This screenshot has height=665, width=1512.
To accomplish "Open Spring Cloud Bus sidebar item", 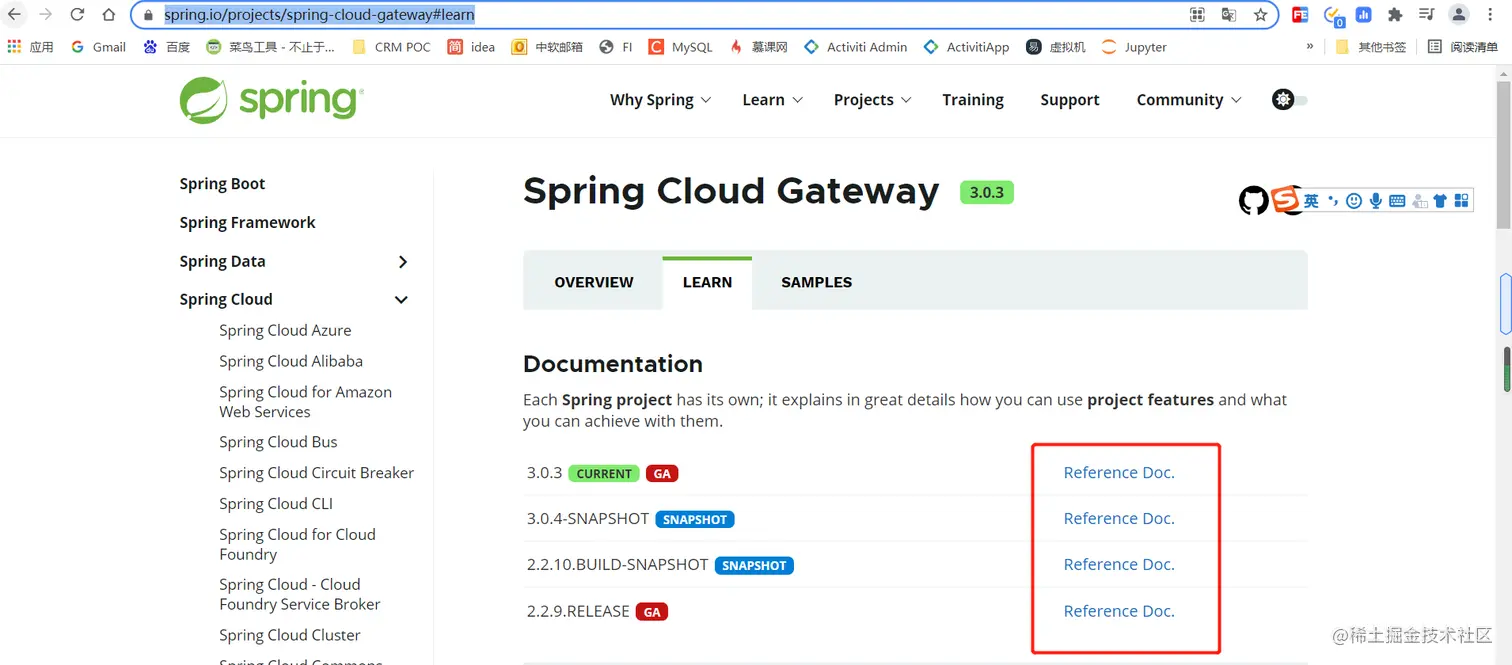I will tap(278, 442).
